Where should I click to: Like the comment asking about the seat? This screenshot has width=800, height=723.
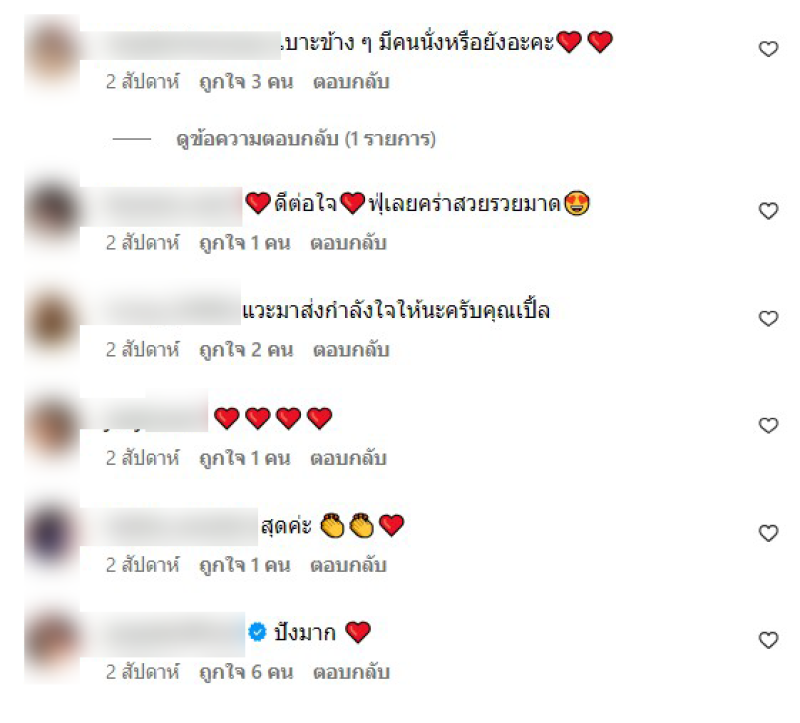tap(768, 49)
